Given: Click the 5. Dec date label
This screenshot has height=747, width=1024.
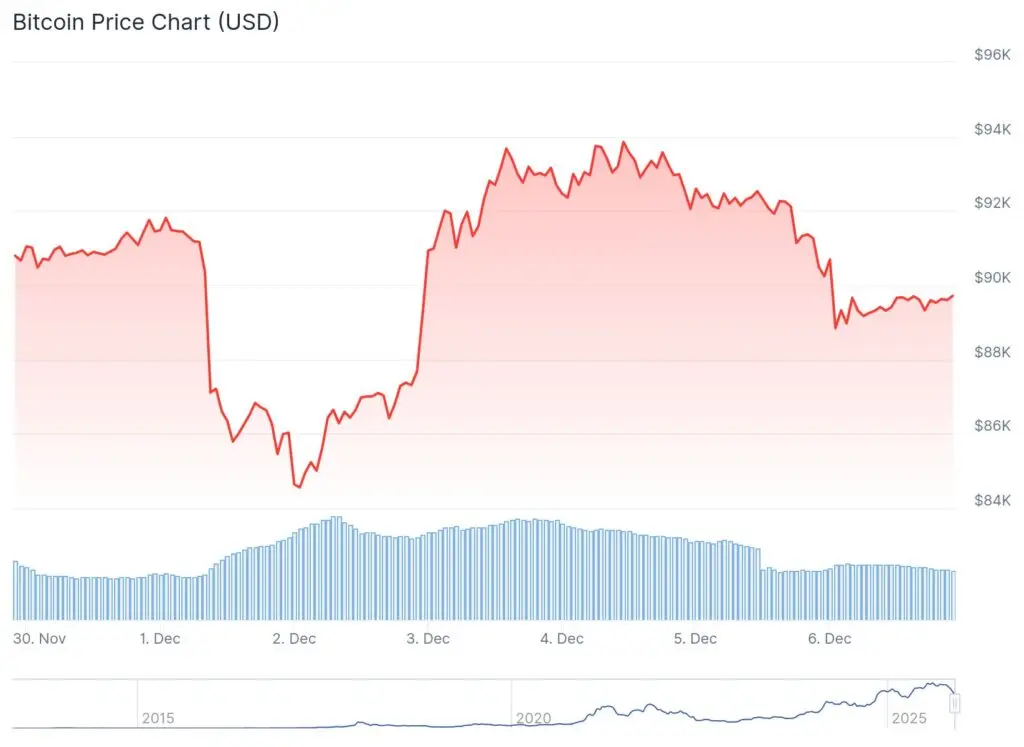Looking at the screenshot, I should pos(695,638).
